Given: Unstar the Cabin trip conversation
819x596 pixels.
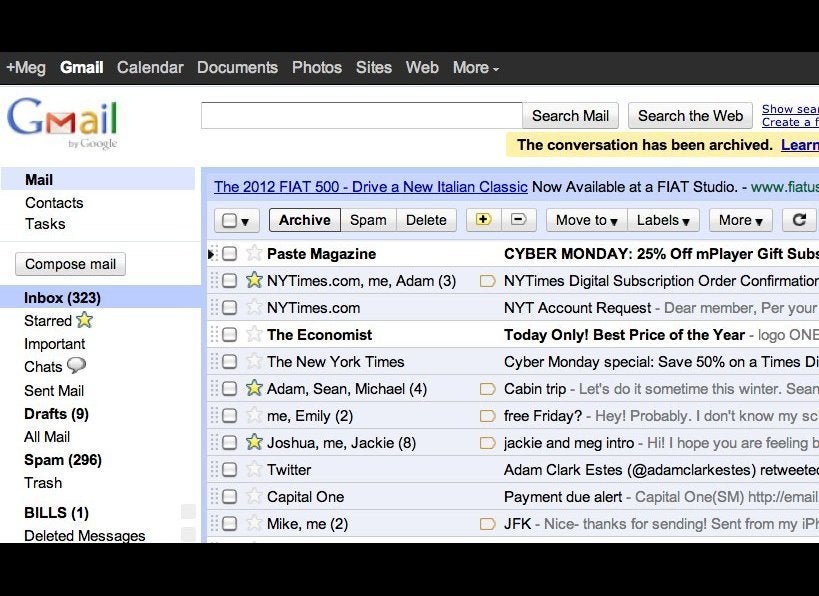Looking at the screenshot, I should click(254, 388).
